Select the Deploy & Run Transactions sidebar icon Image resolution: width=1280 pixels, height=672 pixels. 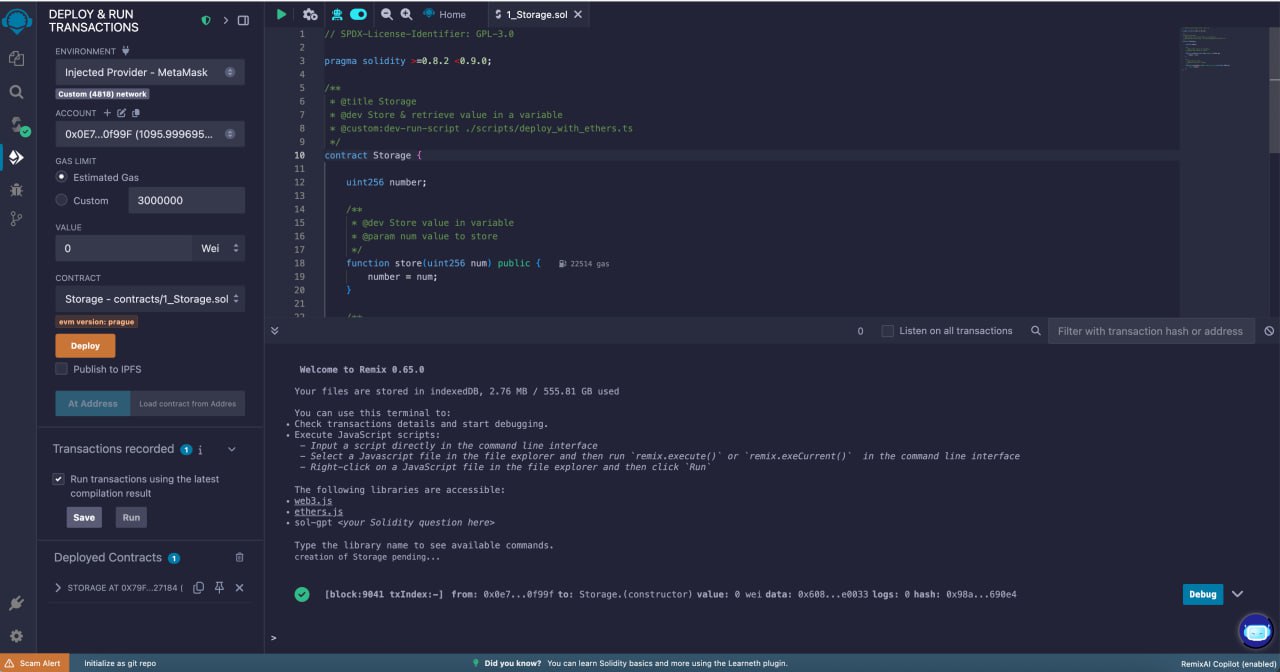[16, 157]
